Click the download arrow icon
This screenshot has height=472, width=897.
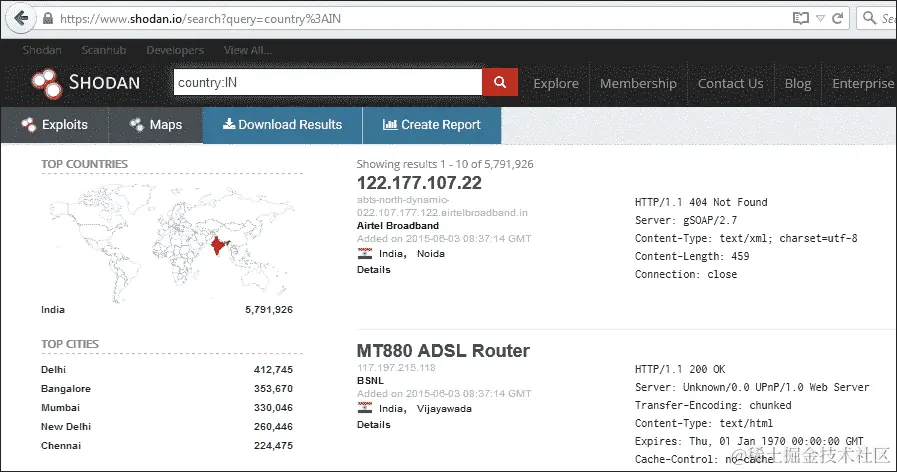coord(229,124)
